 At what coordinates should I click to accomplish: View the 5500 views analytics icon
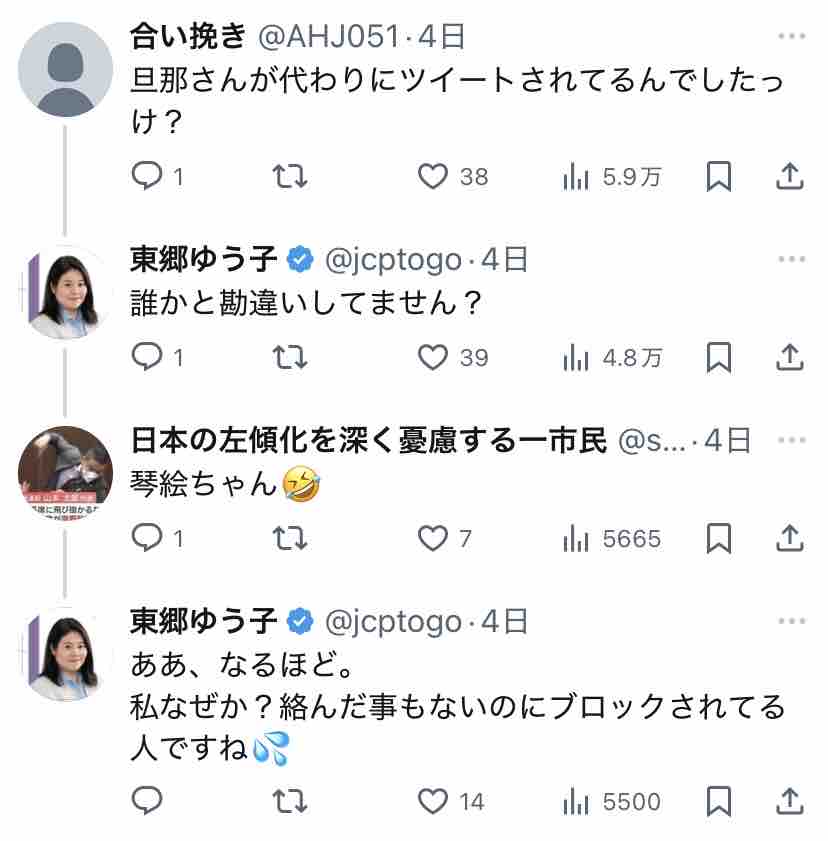tap(576, 801)
